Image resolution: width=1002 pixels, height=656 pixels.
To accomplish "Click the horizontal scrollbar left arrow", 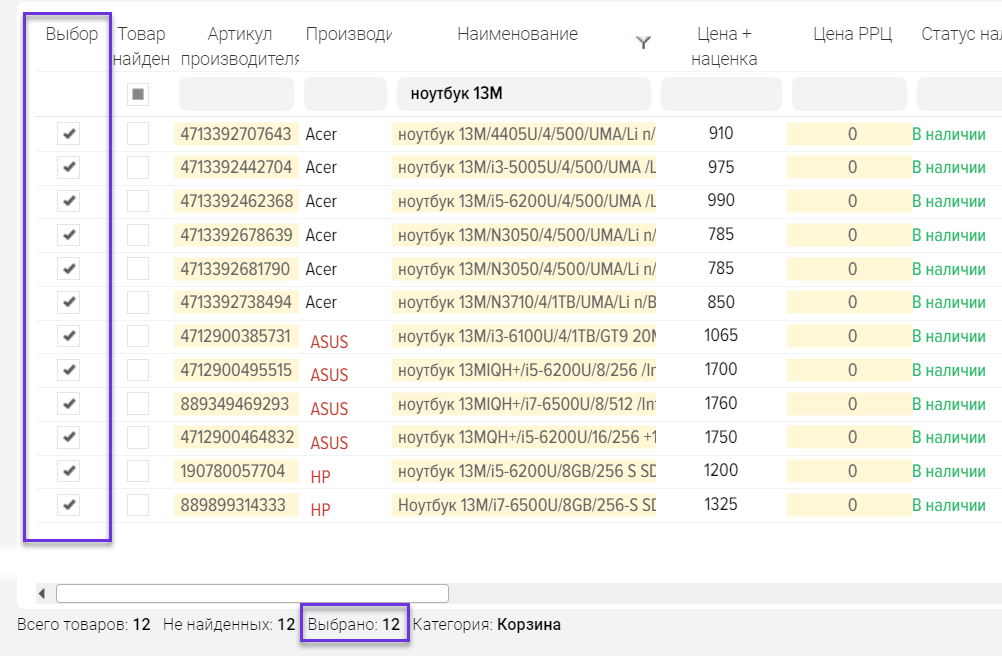I will [x=42, y=594].
